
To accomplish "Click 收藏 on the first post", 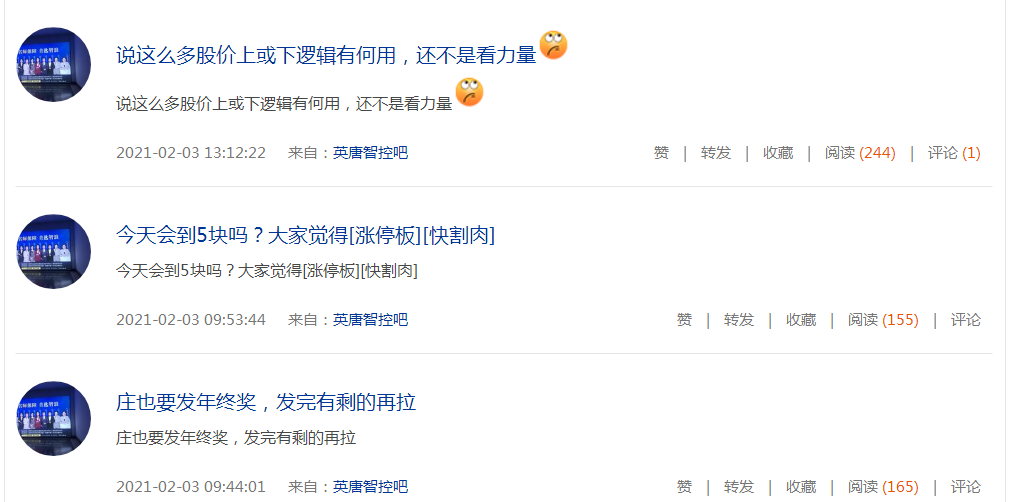I will [778, 153].
